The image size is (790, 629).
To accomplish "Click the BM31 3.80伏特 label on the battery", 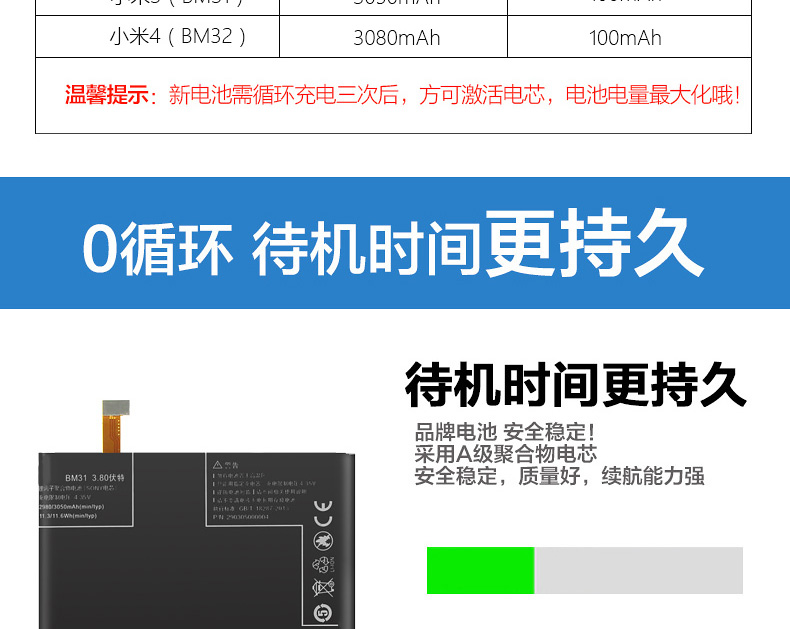I will click(x=95, y=477).
